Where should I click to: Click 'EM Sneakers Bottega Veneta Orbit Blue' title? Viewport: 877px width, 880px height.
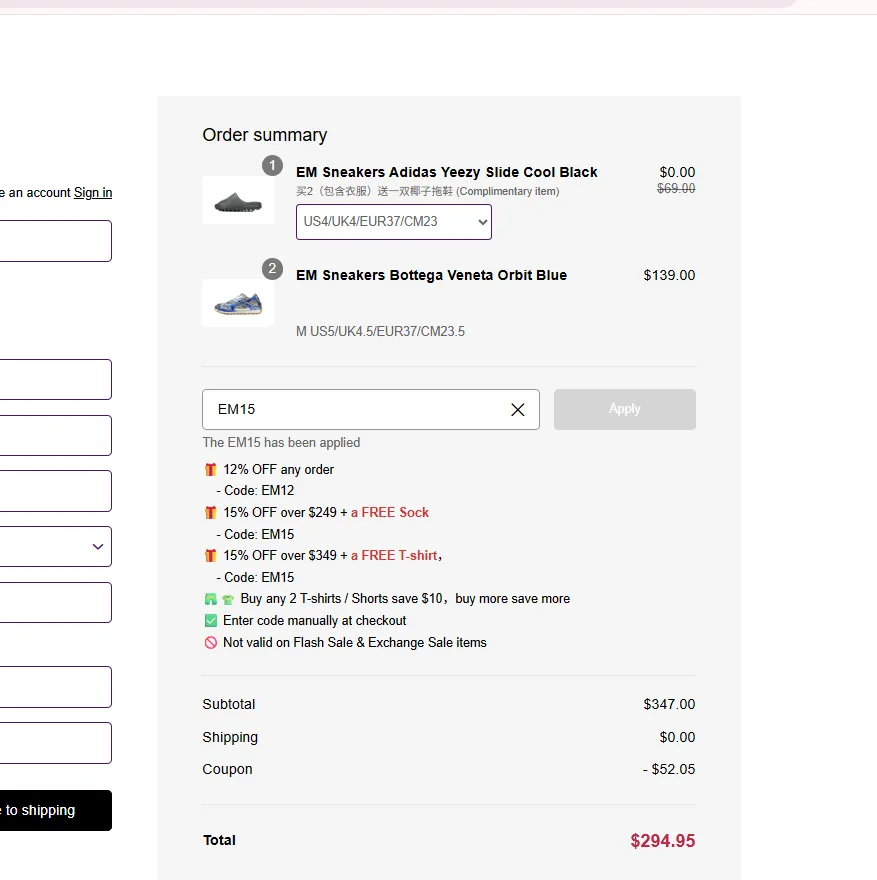click(431, 276)
